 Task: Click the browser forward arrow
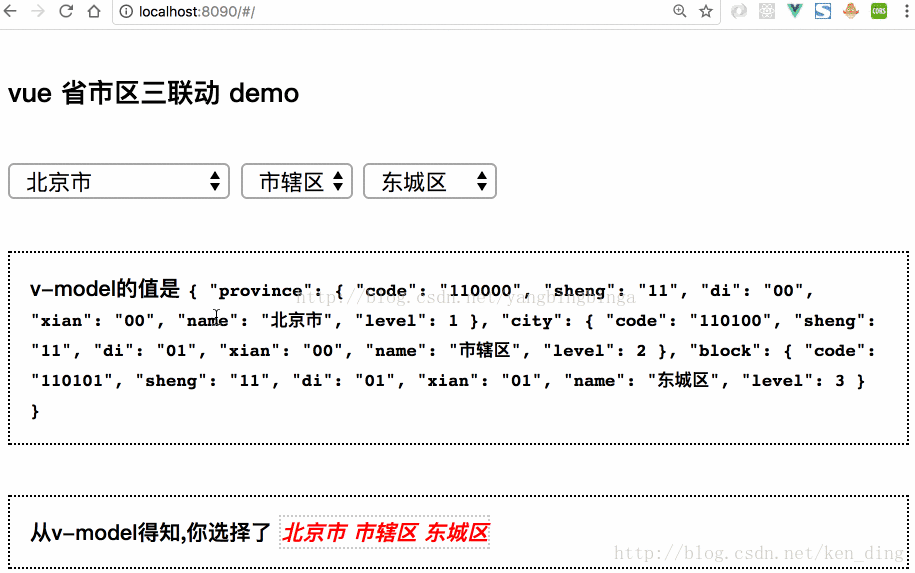[x=38, y=11]
